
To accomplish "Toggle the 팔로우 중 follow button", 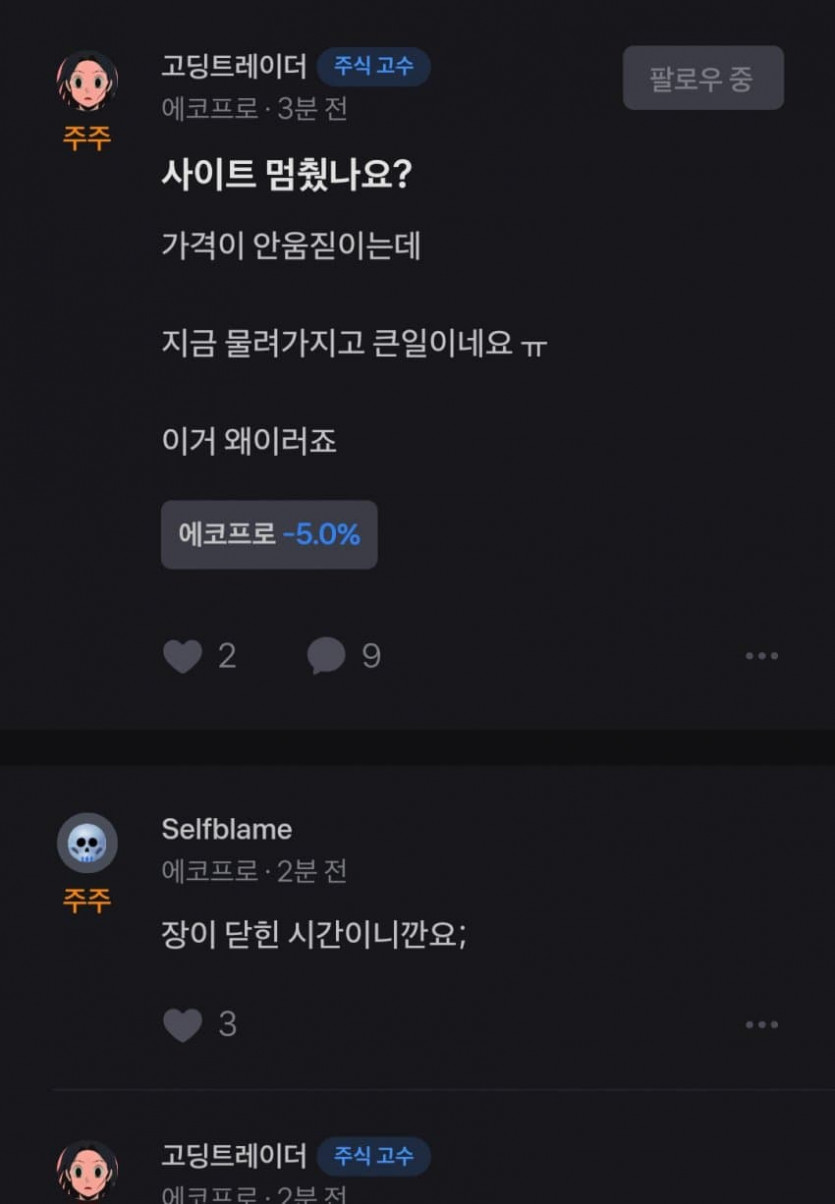I will pos(702,78).
